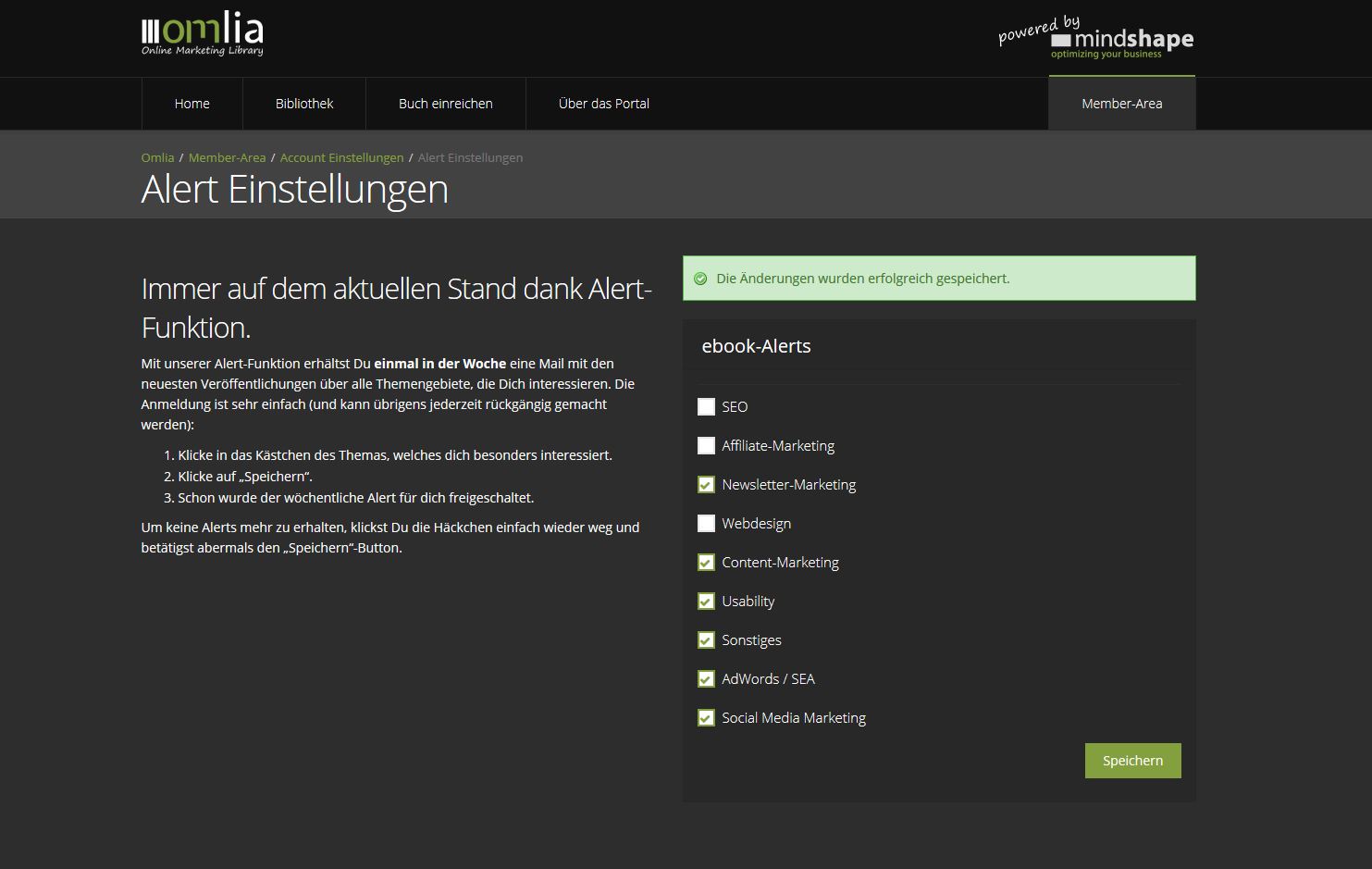Open Member-Area breadcrumb link

(227, 157)
